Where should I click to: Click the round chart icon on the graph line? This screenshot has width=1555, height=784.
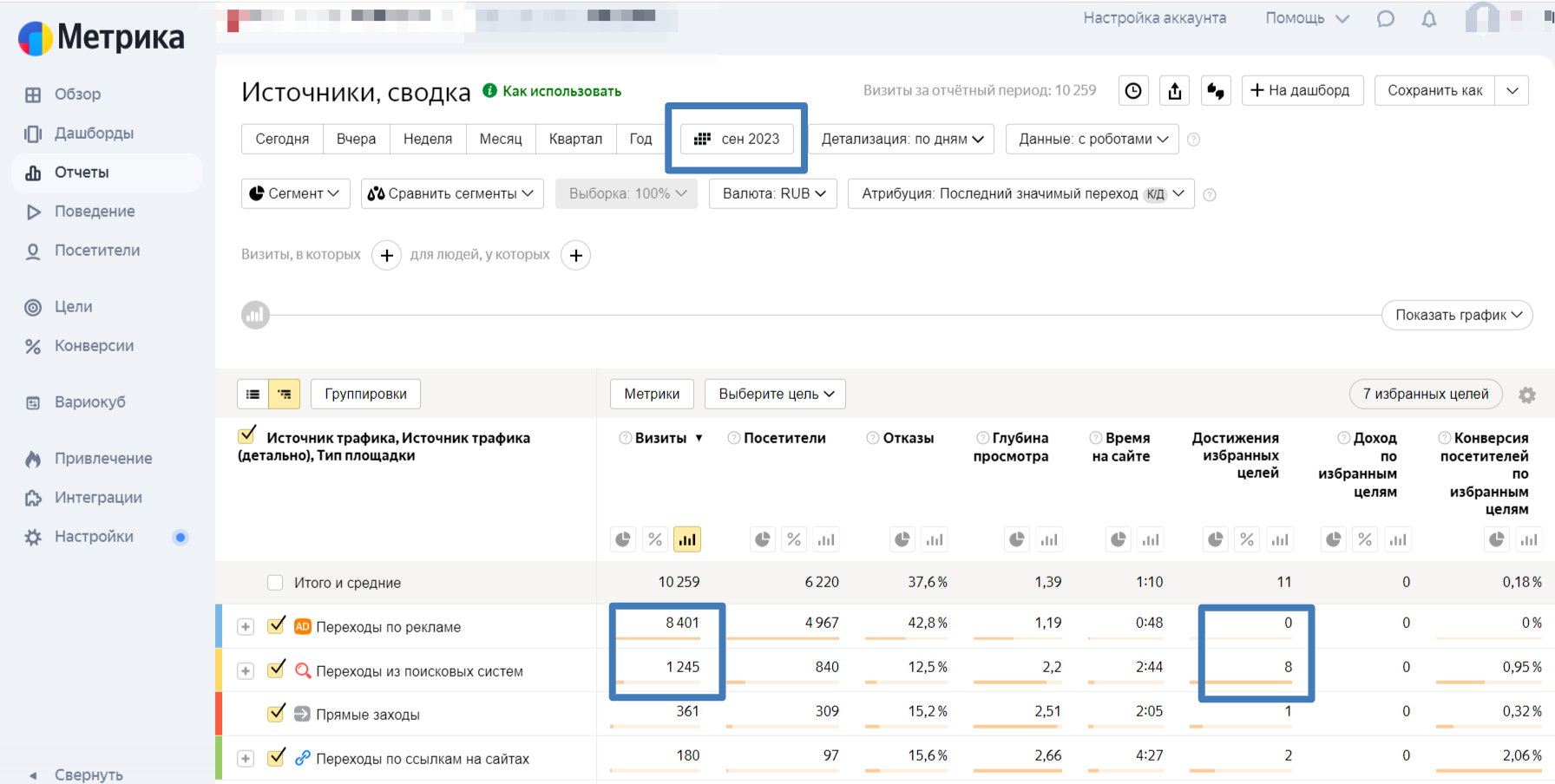click(x=255, y=315)
